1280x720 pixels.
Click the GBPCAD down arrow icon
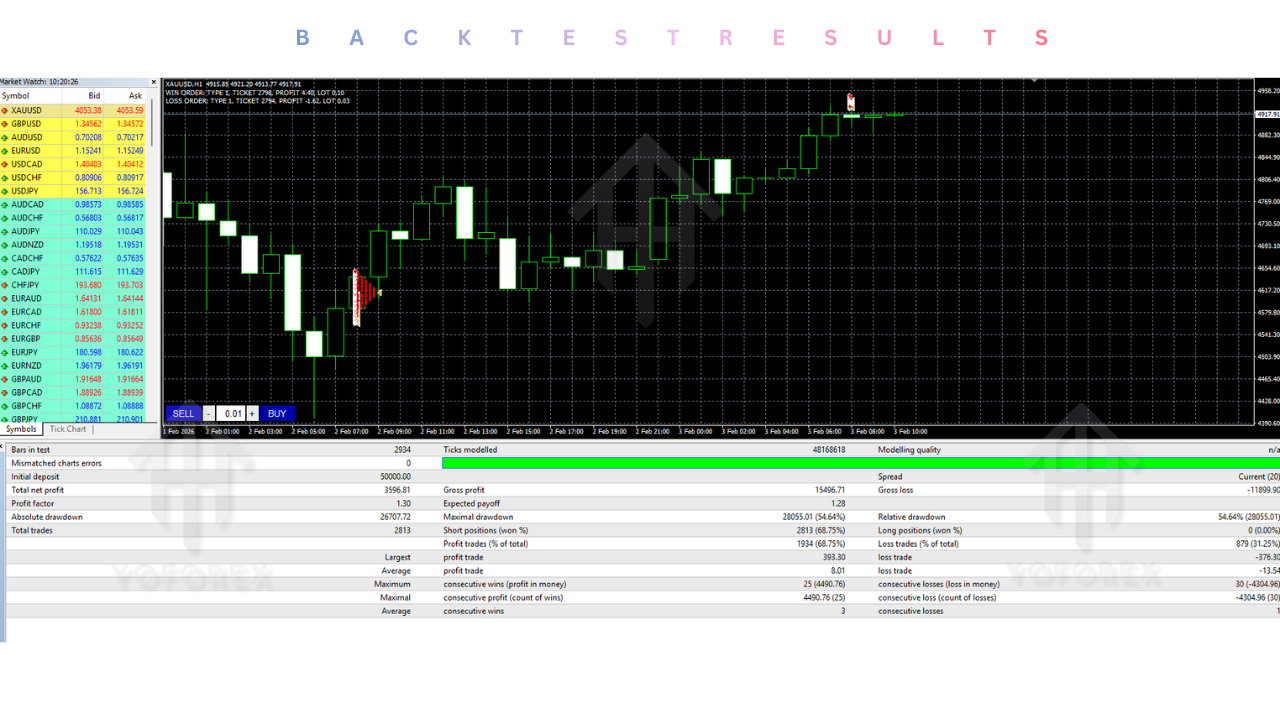(5, 393)
